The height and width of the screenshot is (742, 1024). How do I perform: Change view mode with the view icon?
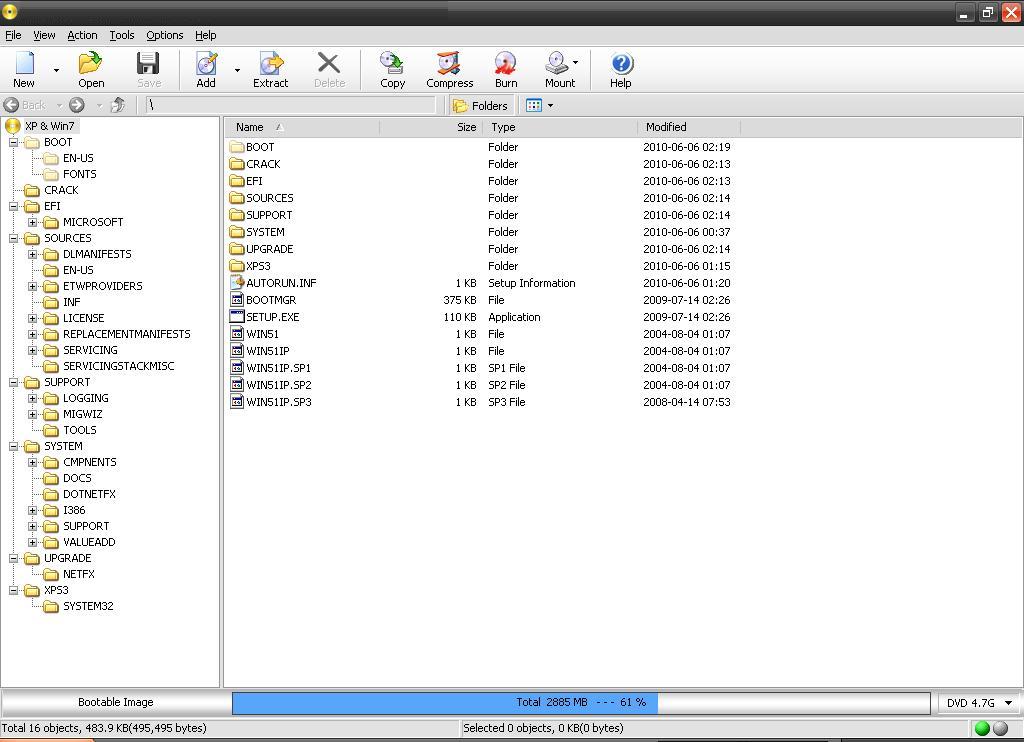tap(534, 105)
